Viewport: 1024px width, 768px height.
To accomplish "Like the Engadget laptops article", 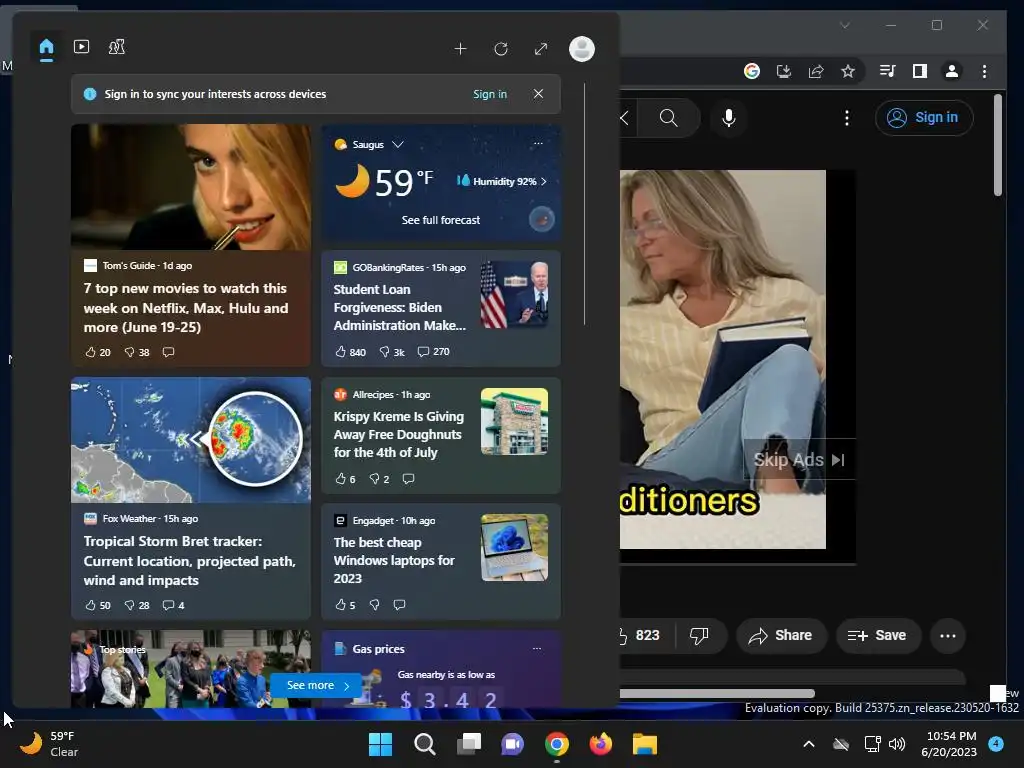I will coord(345,605).
